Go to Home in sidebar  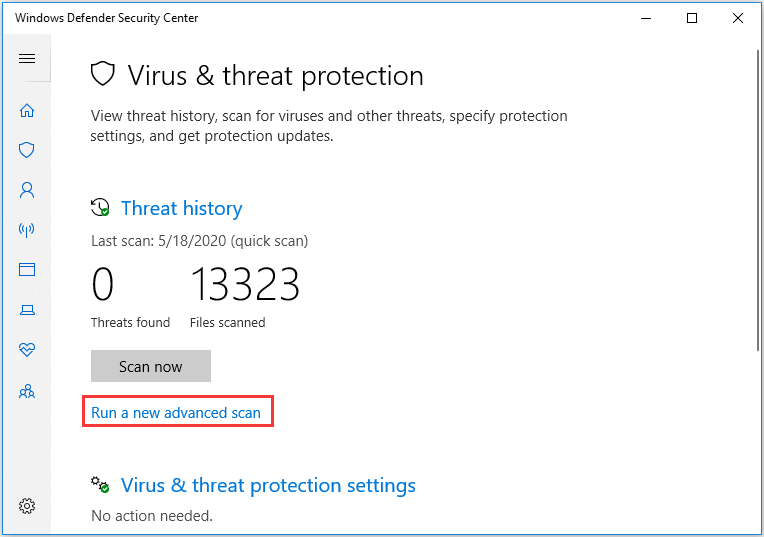click(27, 111)
